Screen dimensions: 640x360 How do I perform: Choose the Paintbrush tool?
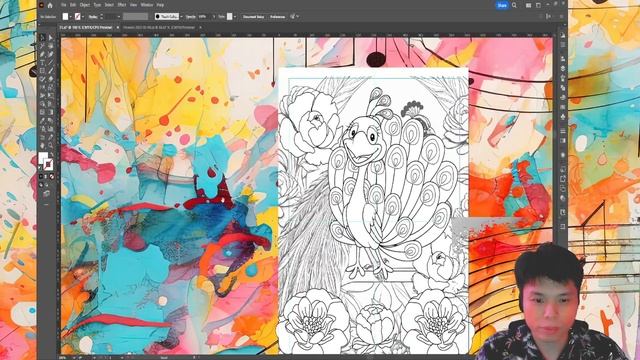click(x=51, y=70)
